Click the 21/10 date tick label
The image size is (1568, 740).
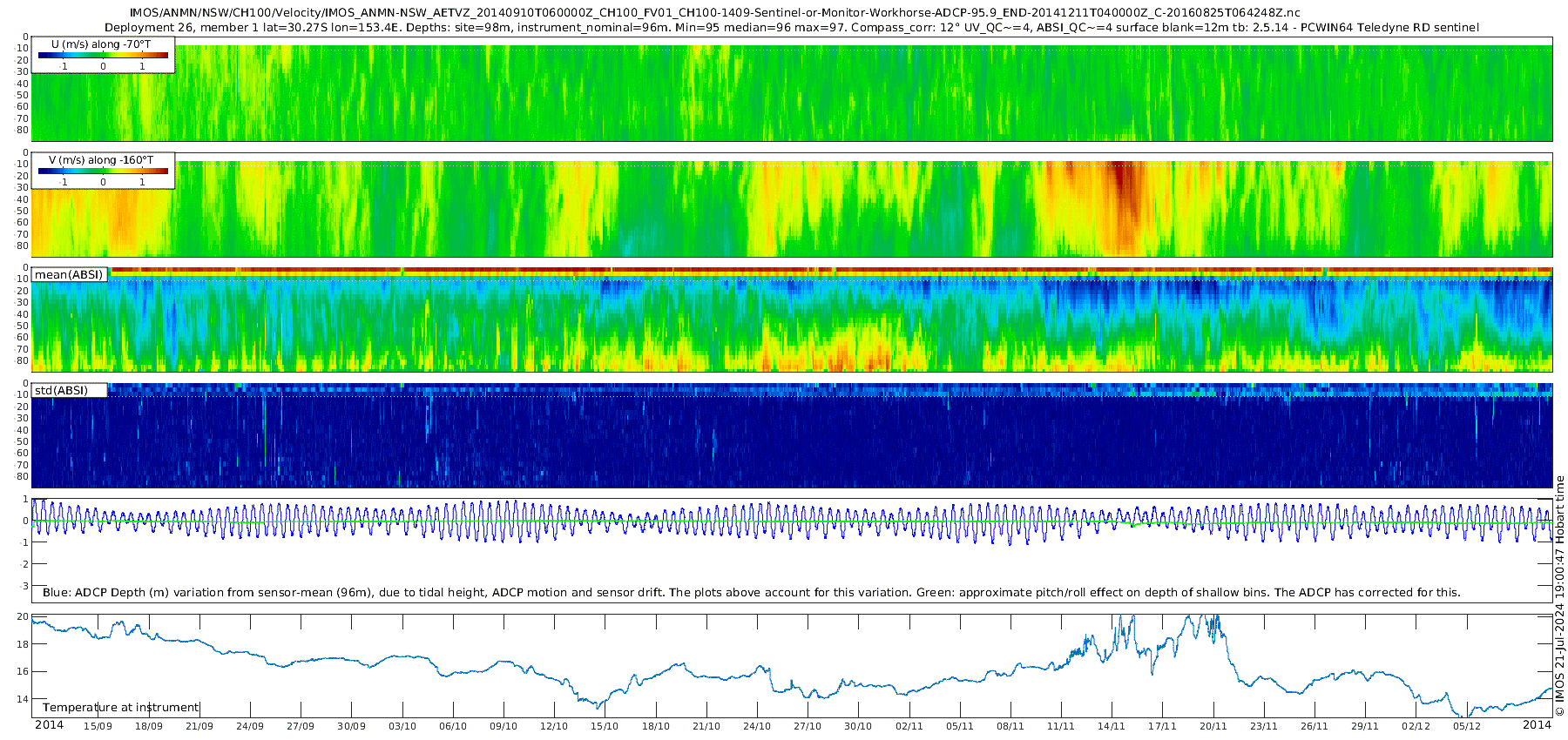tap(706, 726)
